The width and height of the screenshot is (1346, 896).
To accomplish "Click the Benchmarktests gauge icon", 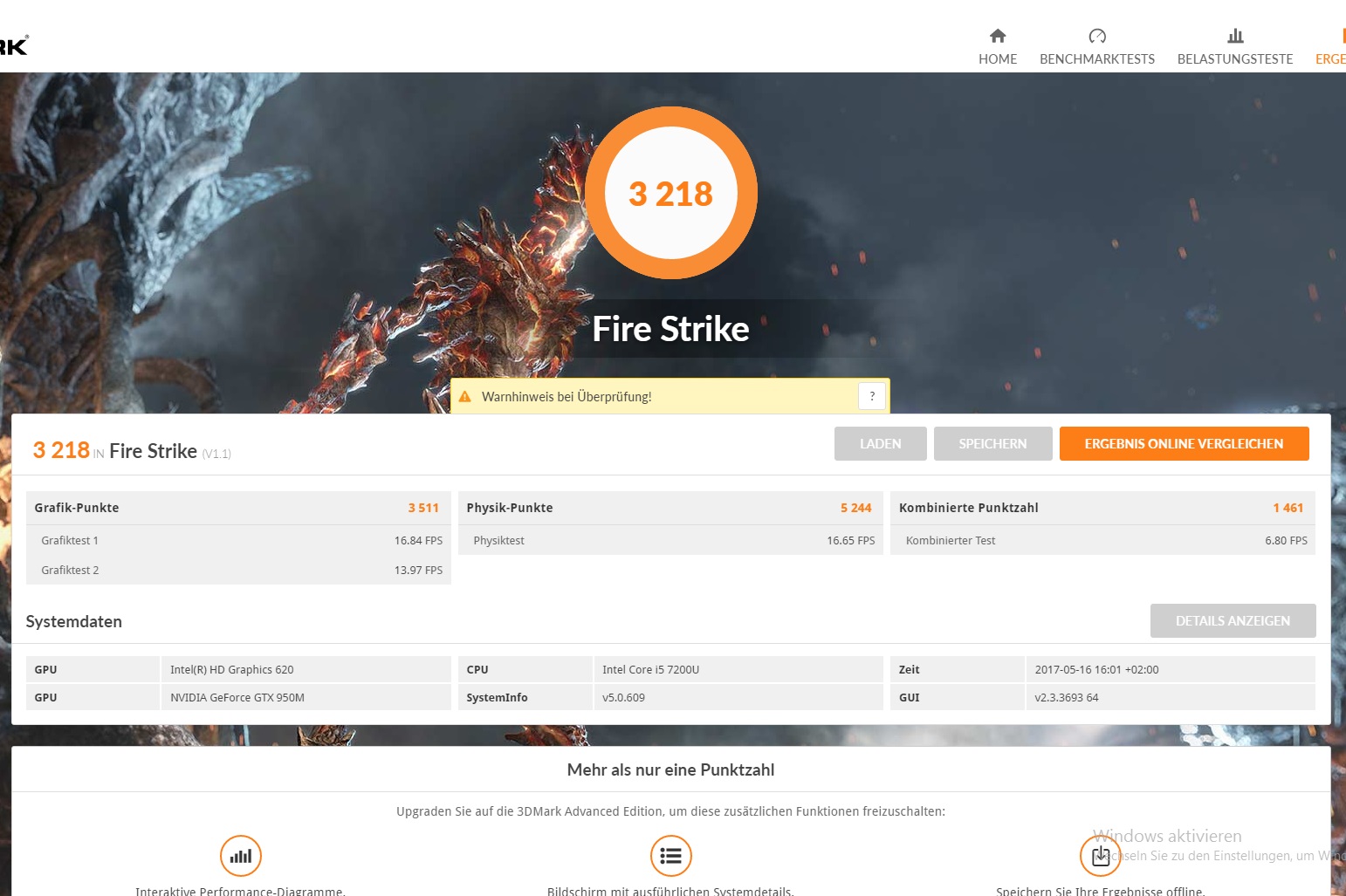I will point(1097,36).
